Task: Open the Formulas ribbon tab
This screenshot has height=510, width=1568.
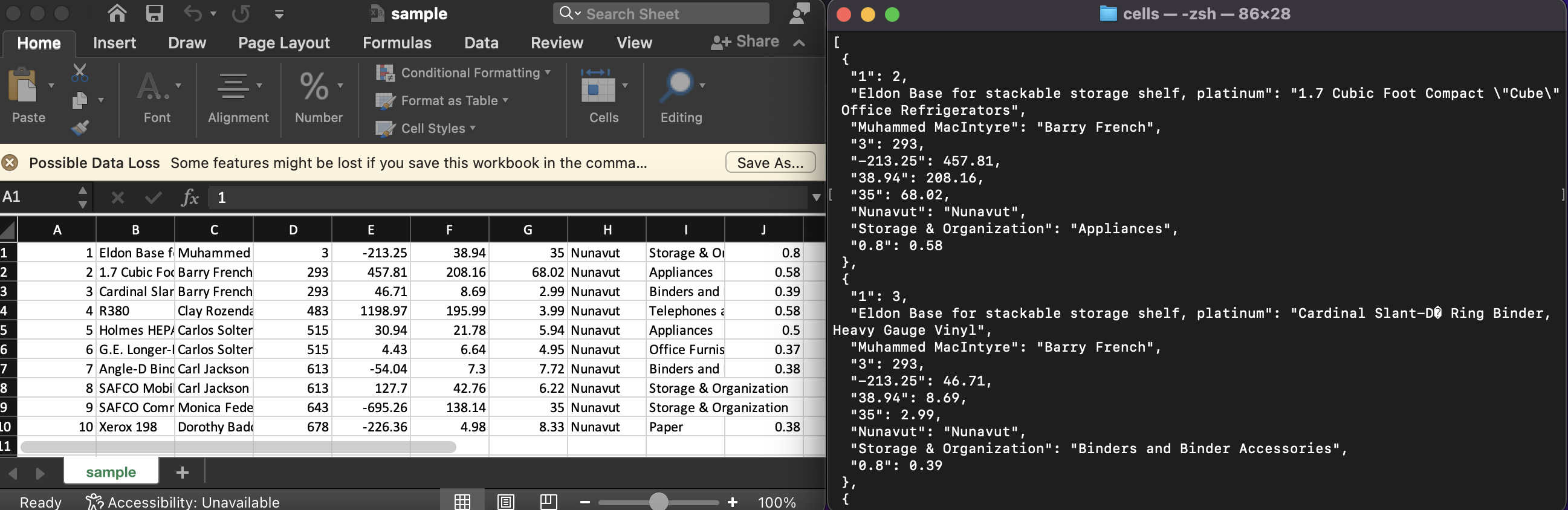Action: (397, 43)
